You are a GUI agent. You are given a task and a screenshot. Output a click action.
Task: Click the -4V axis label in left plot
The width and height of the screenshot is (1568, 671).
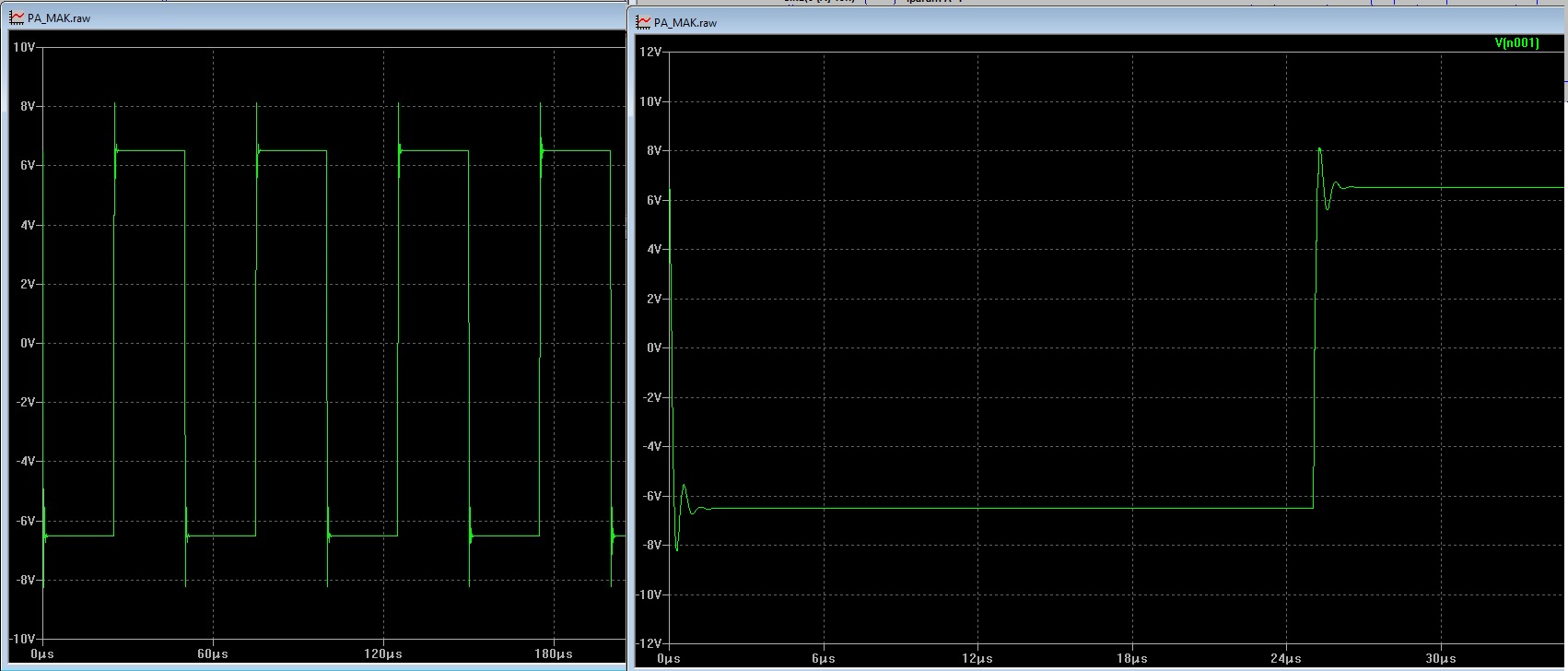(x=25, y=461)
